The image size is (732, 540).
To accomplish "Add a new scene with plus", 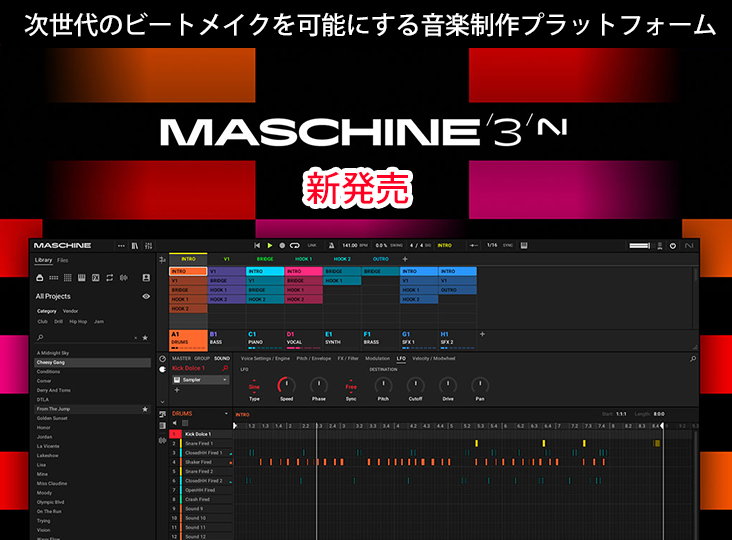I will 405,259.
